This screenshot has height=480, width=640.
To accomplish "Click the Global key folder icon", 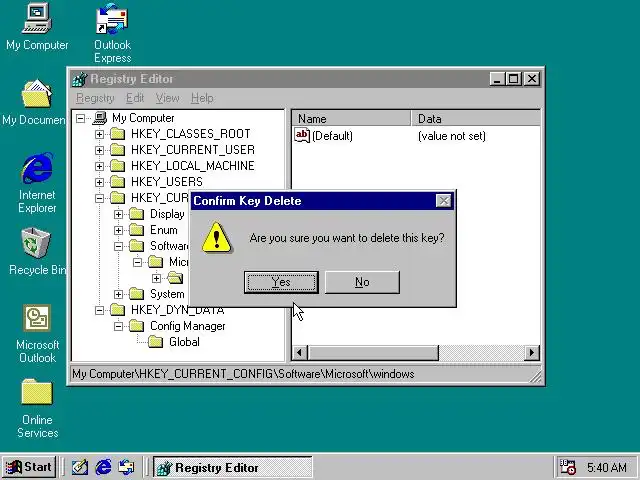I will coord(156,342).
